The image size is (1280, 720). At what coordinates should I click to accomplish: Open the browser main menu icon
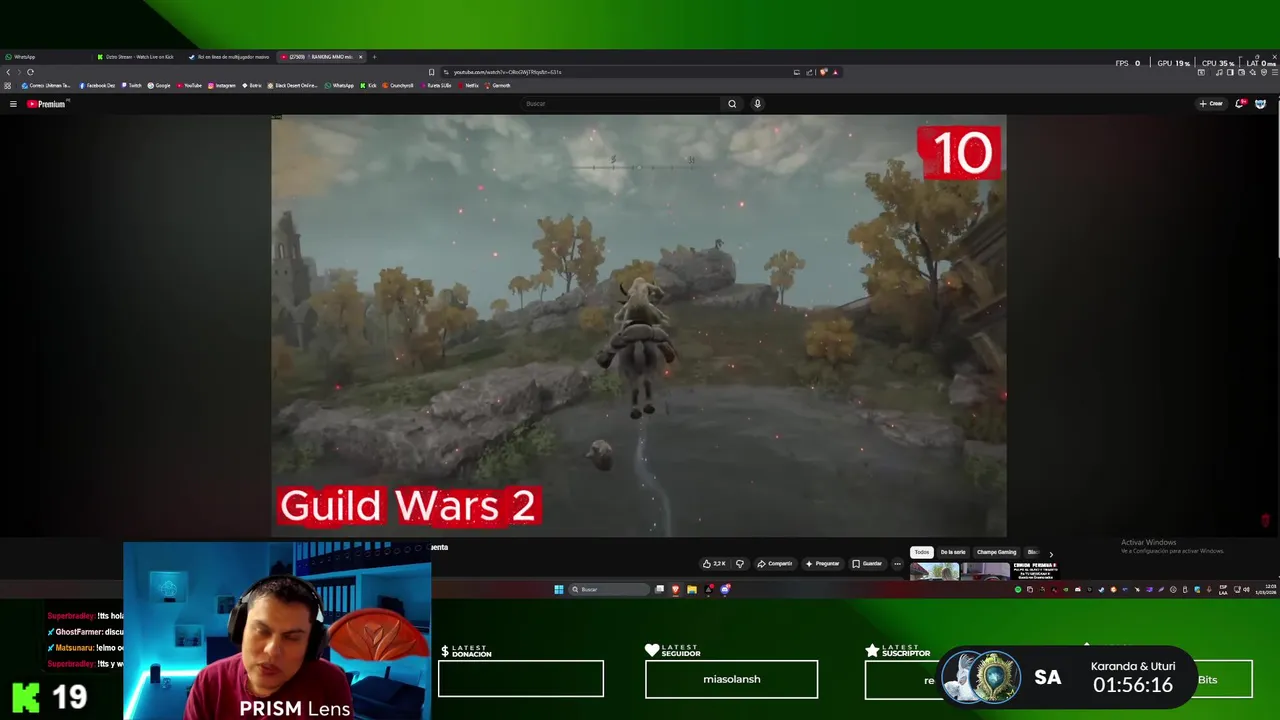[x=1275, y=72]
